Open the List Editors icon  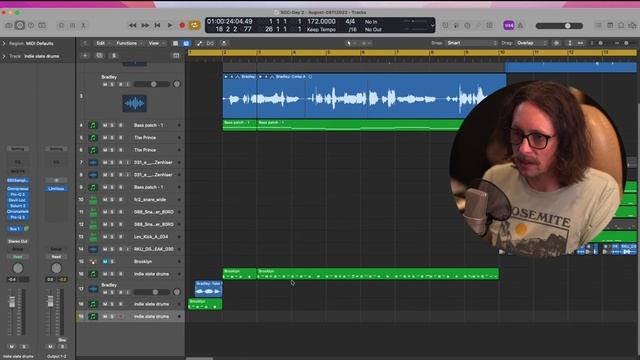coord(598,25)
